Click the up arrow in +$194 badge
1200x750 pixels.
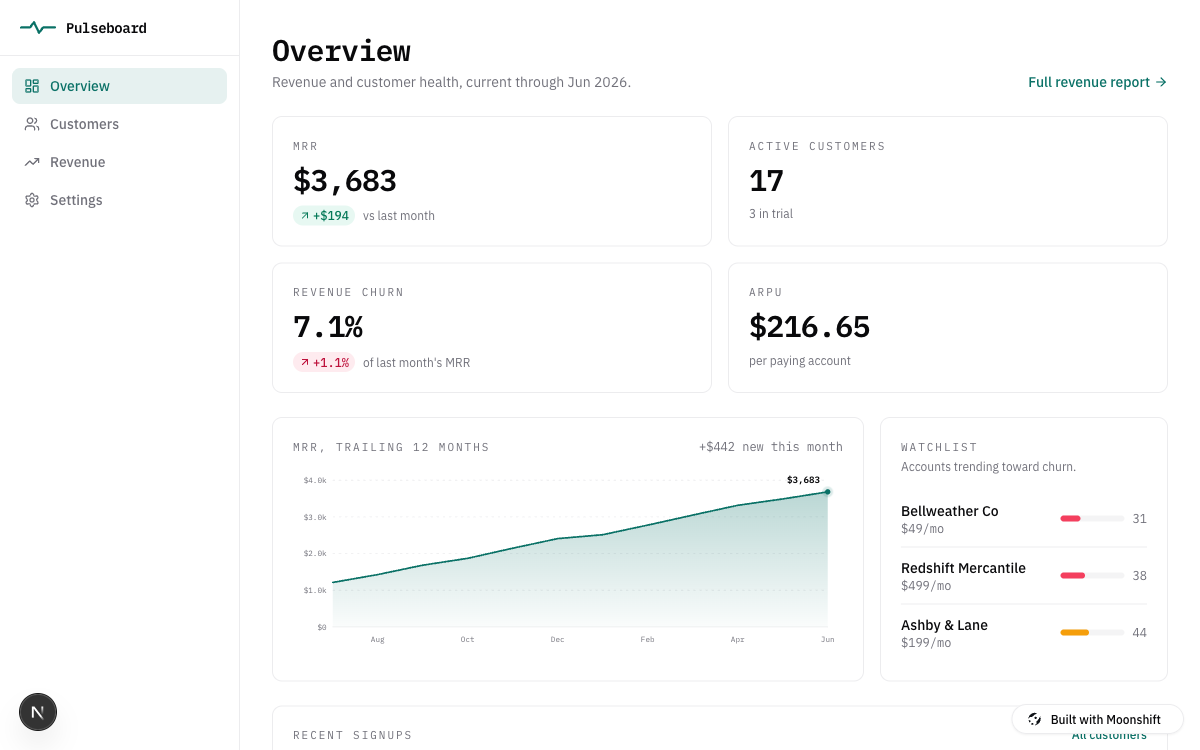305,216
